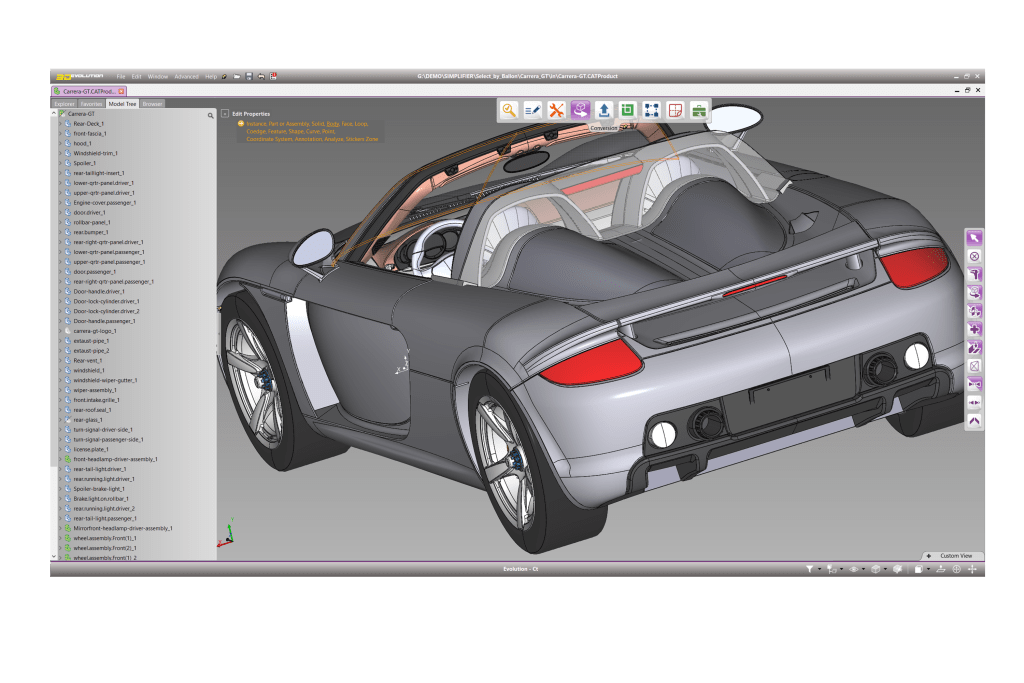Click the purple Conversion icon
1024x683 pixels.
pos(580,110)
